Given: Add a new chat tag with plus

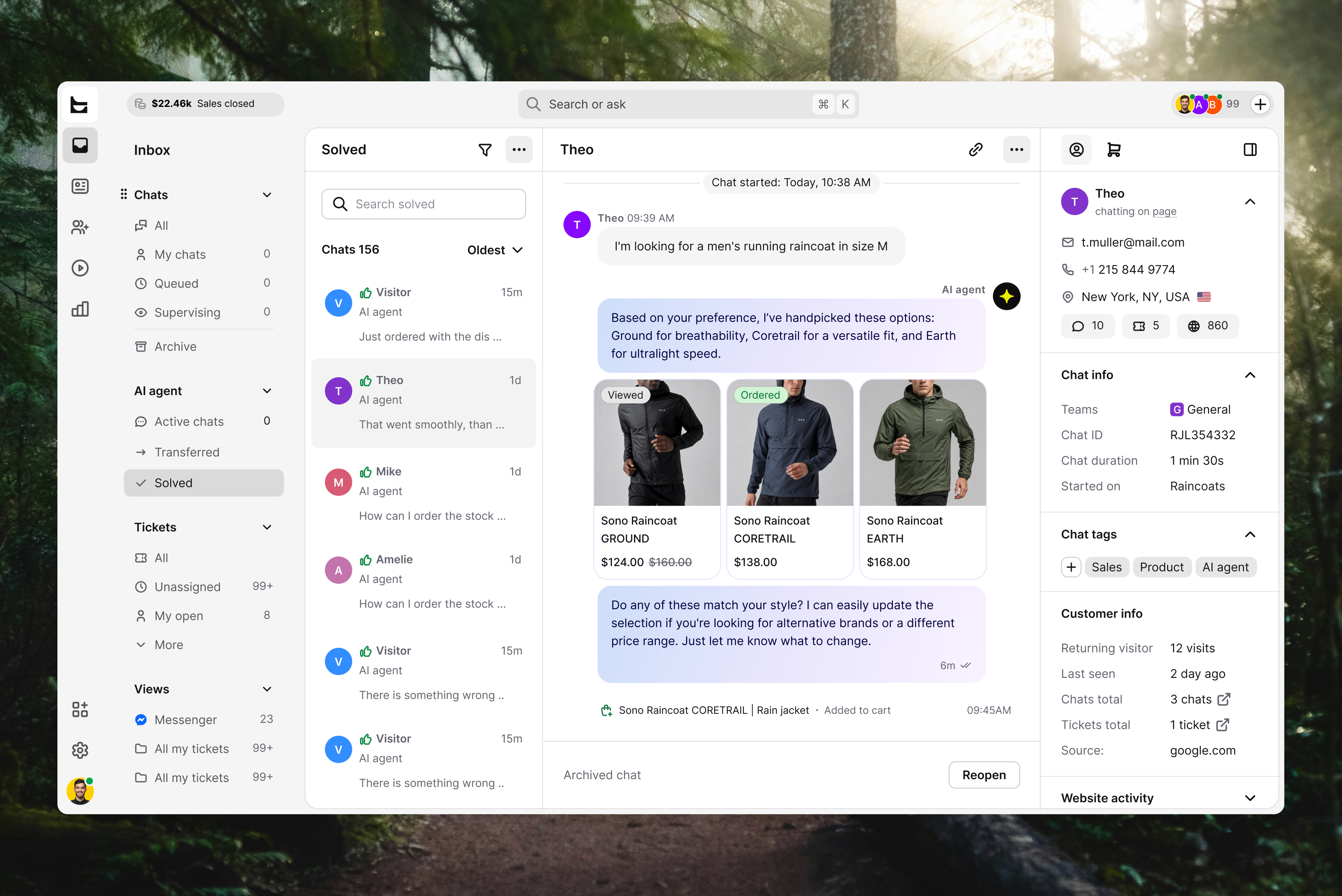Looking at the screenshot, I should [x=1071, y=567].
